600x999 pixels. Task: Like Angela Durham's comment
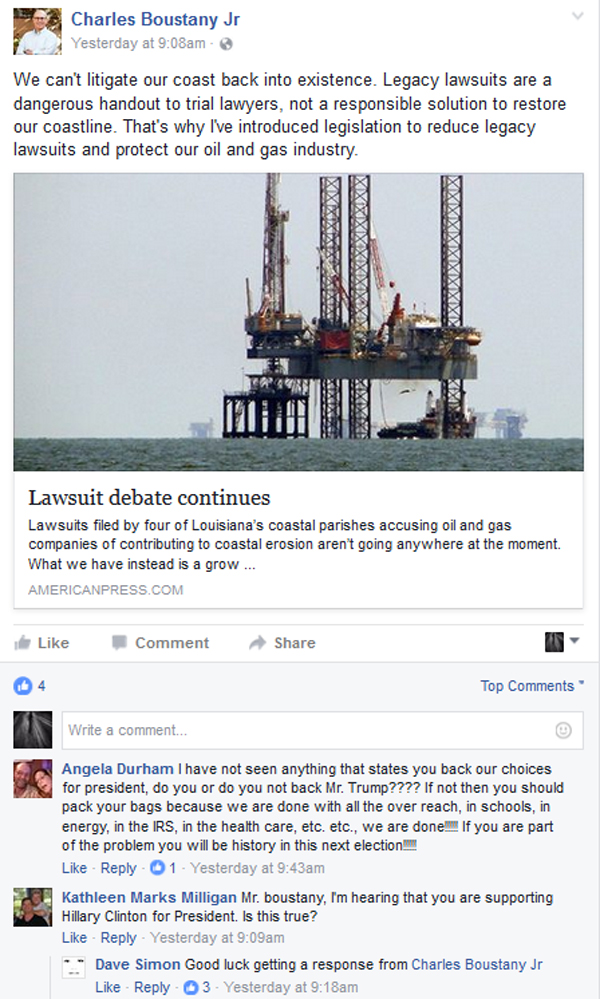74,868
